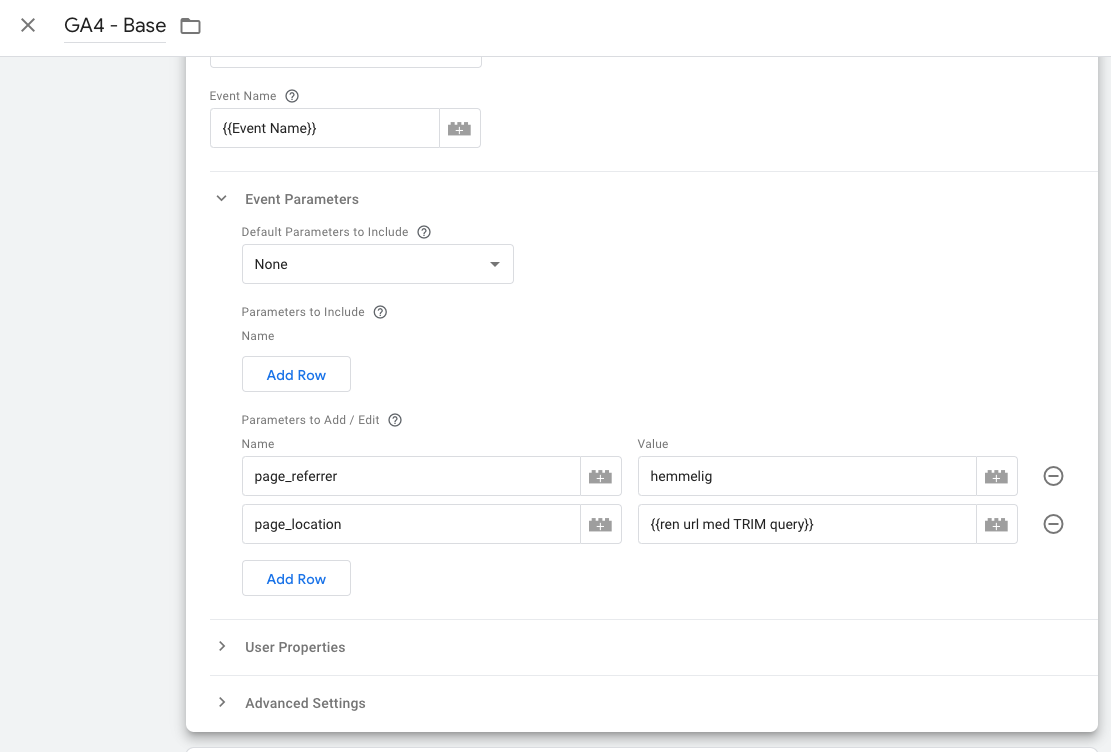Click help icon for Parameters to Include
This screenshot has width=1111, height=752.
point(380,312)
